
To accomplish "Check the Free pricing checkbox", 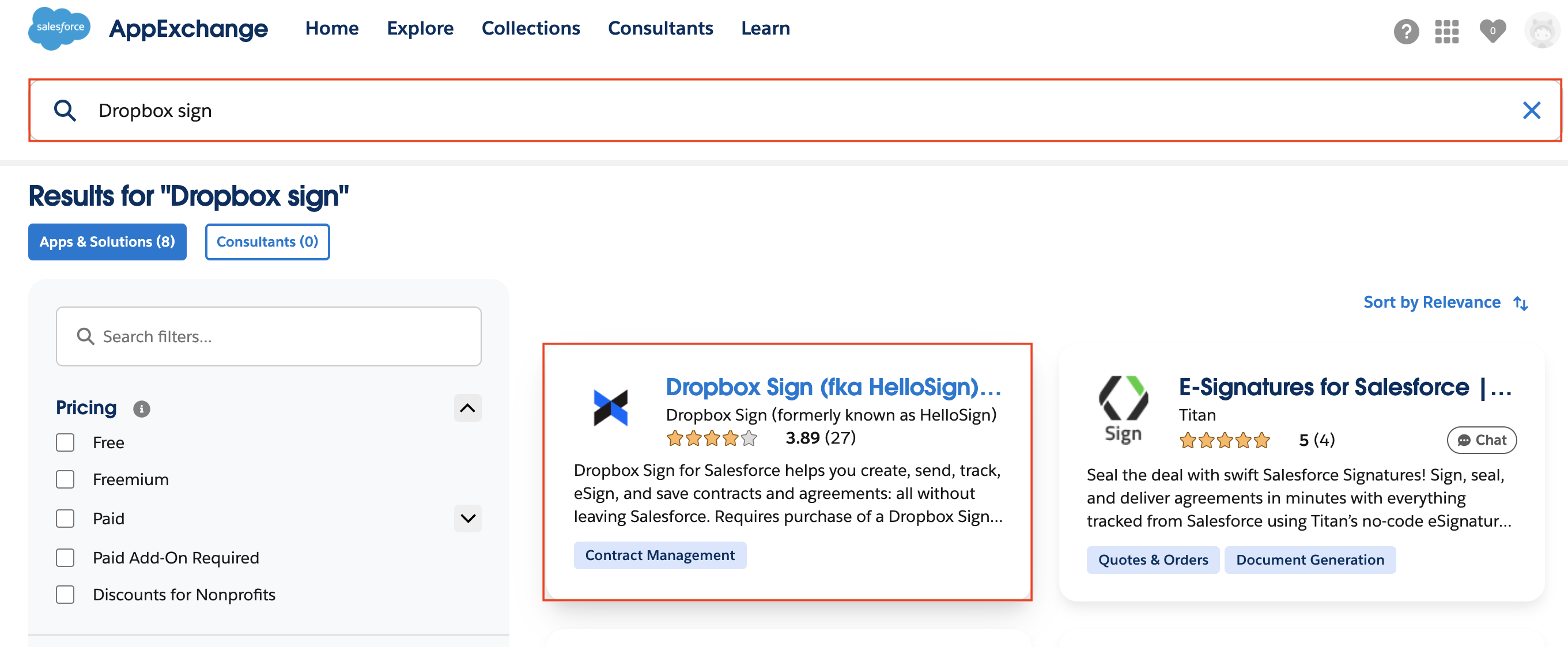I will tap(65, 442).
